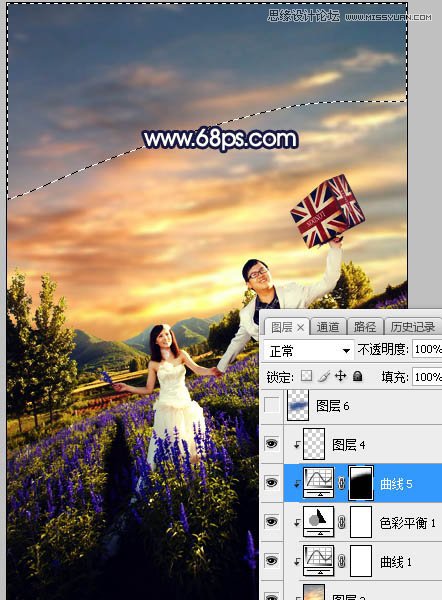Screen dimensions: 442x600
Task: Click the 曲线 5 curves adjustment icon
Action: [x=318, y=483]
